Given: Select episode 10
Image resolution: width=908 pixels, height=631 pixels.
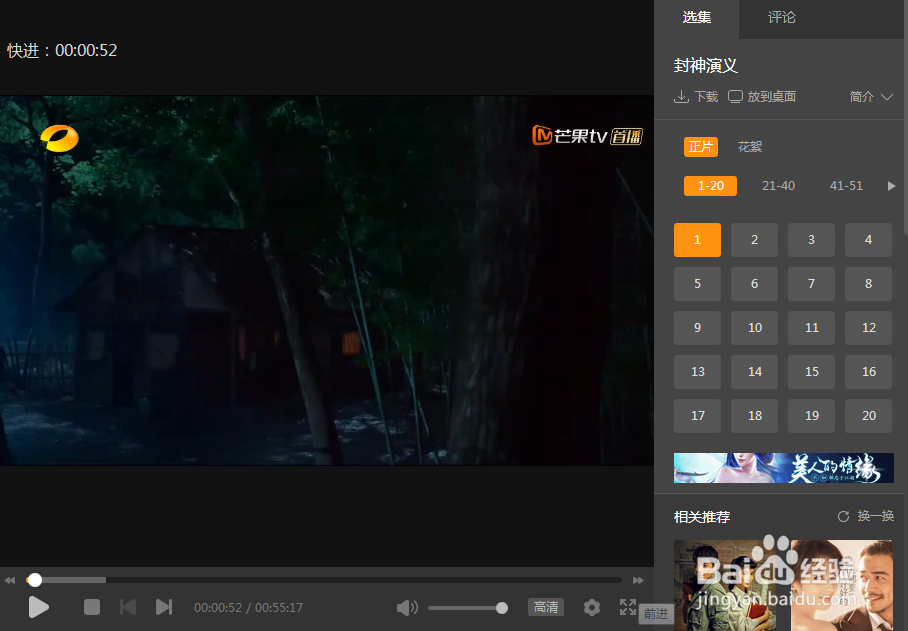Looking at the screenshot, I should point(754,328).
